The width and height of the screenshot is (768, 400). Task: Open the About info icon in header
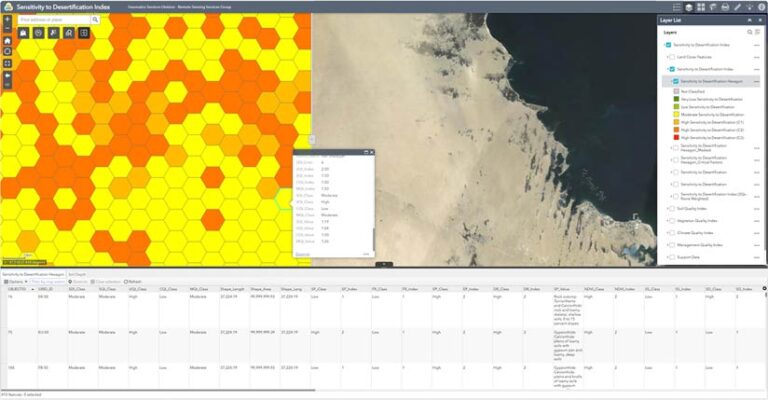click(x=762, y=7)
